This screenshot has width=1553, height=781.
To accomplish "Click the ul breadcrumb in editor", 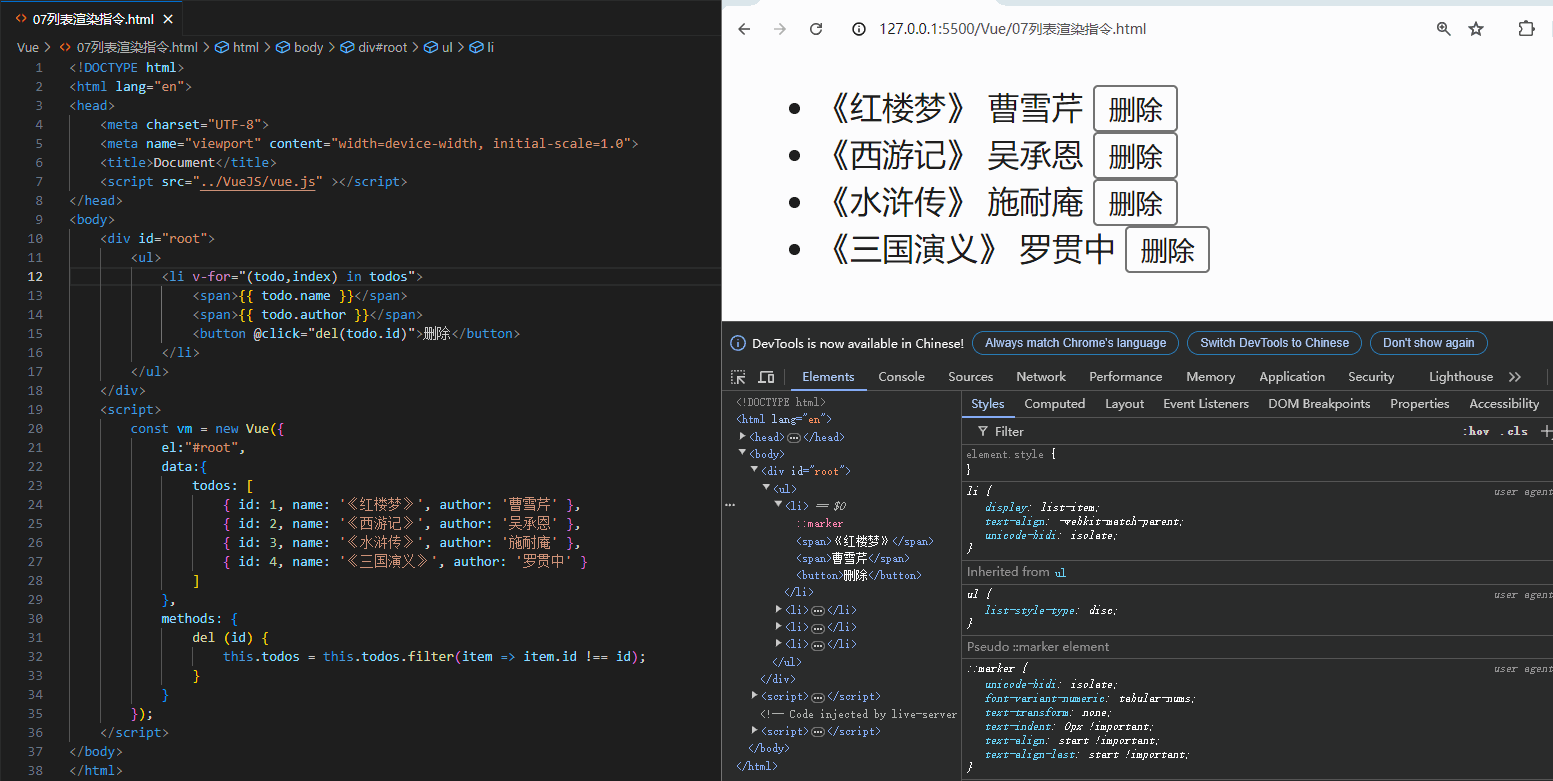I will [438, 47].
